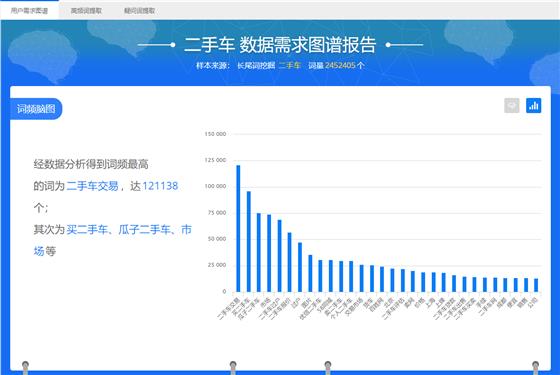Image resolution: width=560 pixels, height=375 pixels.
Task: Switch to the 用户需求图谱 tab
Action: 29,11
